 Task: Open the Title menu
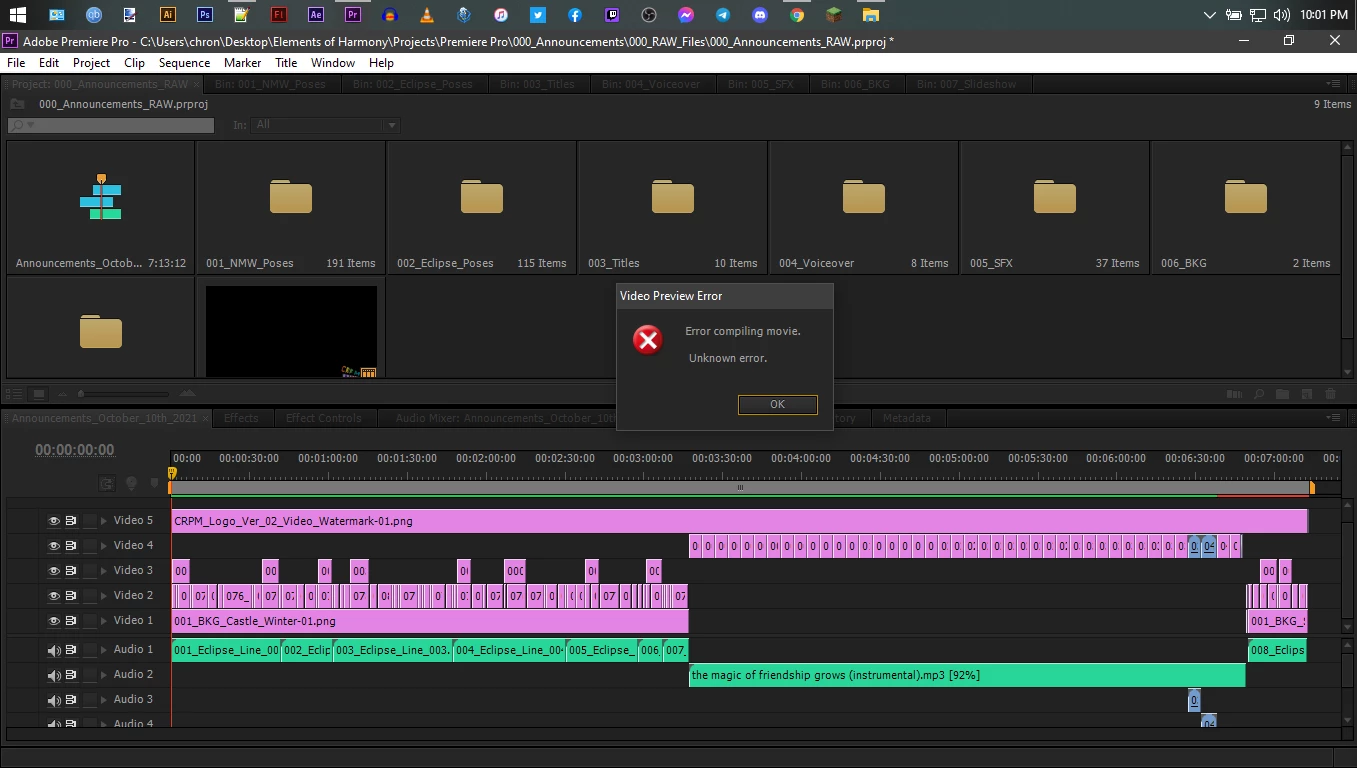pos(286,62)
